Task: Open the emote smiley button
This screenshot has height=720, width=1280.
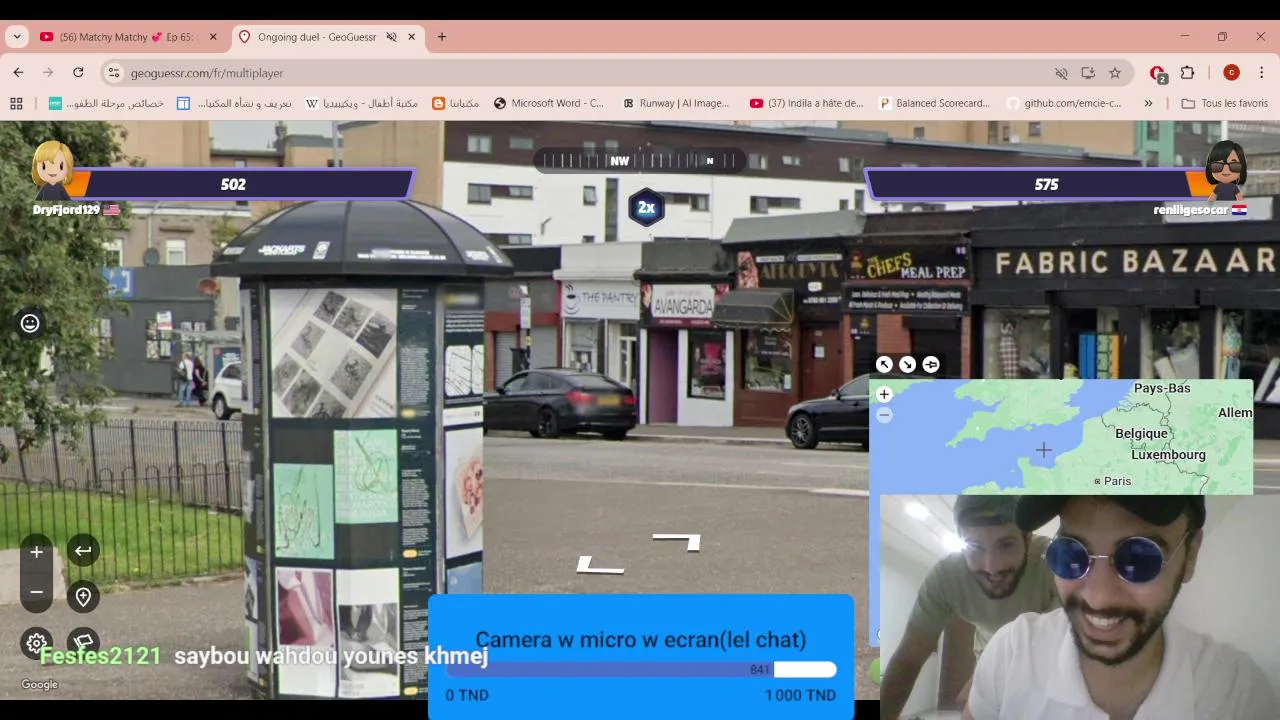Action: (x=30, y=323)
